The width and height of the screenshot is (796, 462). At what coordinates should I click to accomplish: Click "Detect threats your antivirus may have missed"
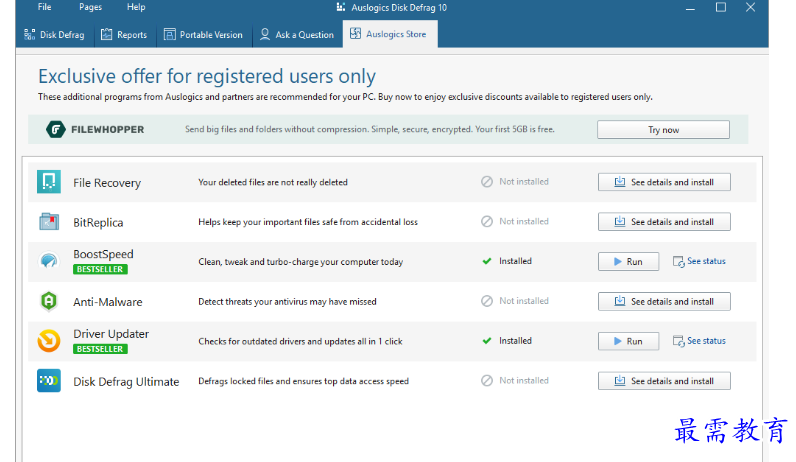pos(287,302)
